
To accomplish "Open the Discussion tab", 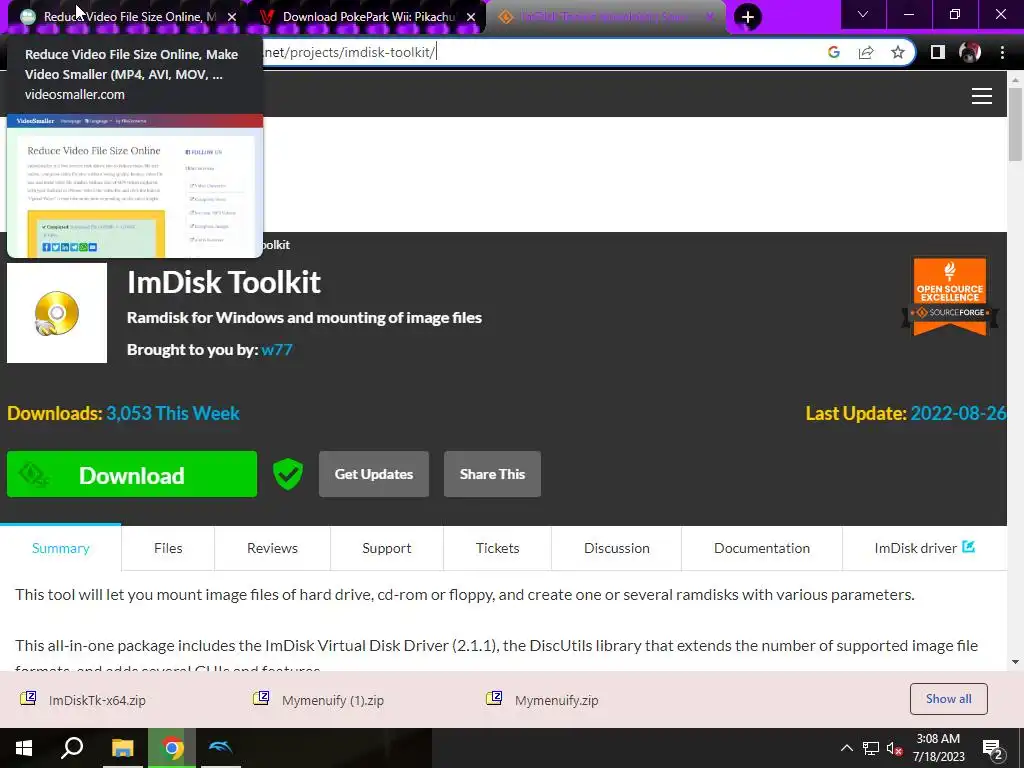I will click(616, 548).
